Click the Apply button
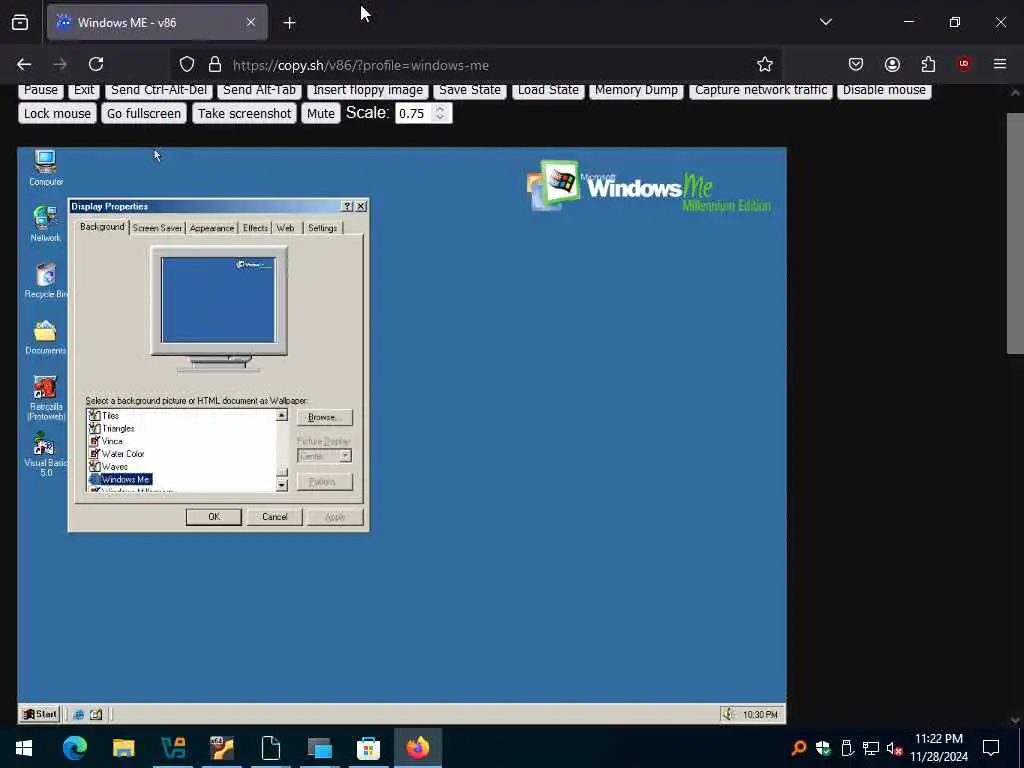 335,517
